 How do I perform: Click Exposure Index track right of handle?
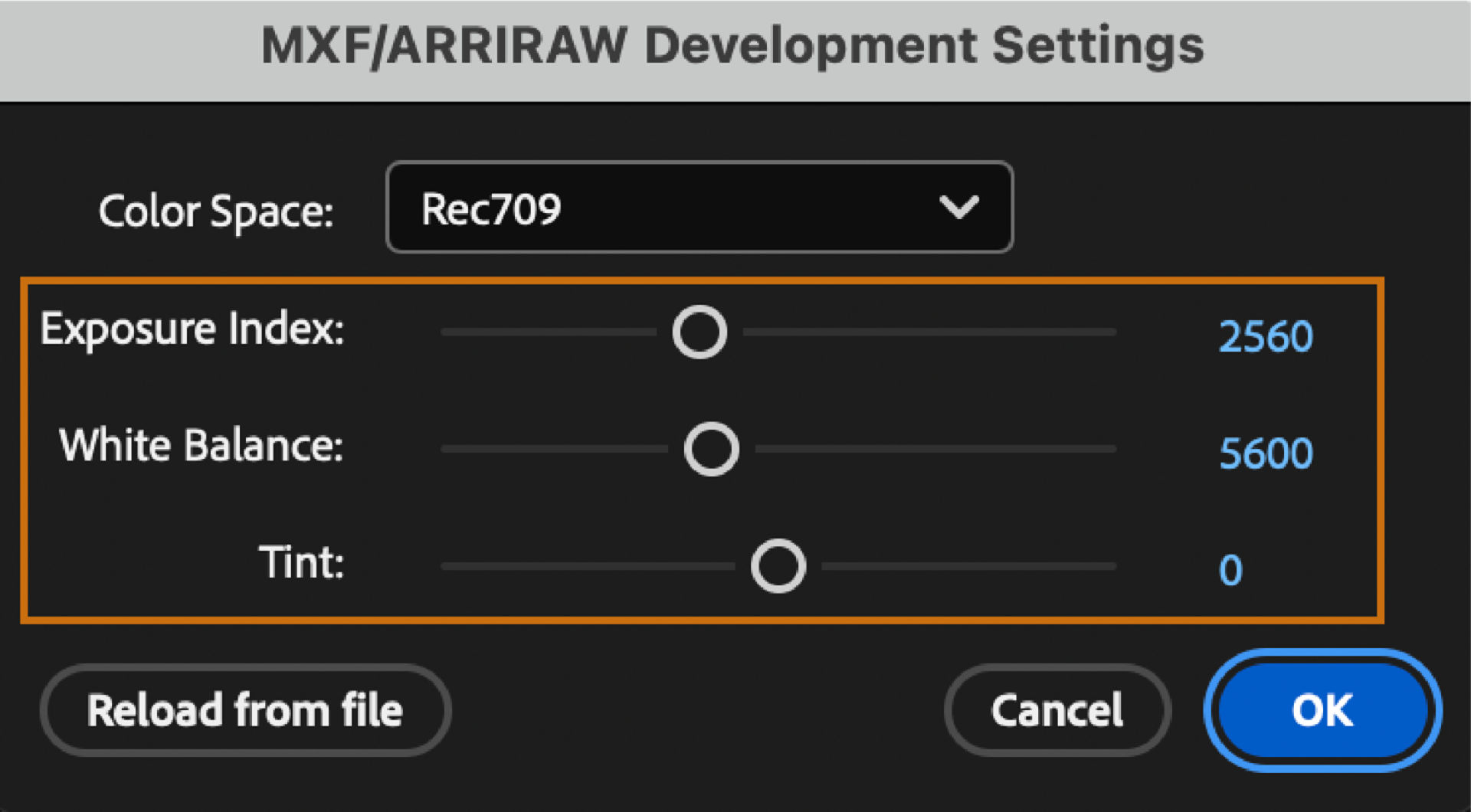pyautogui.click(x=927, y=332)
